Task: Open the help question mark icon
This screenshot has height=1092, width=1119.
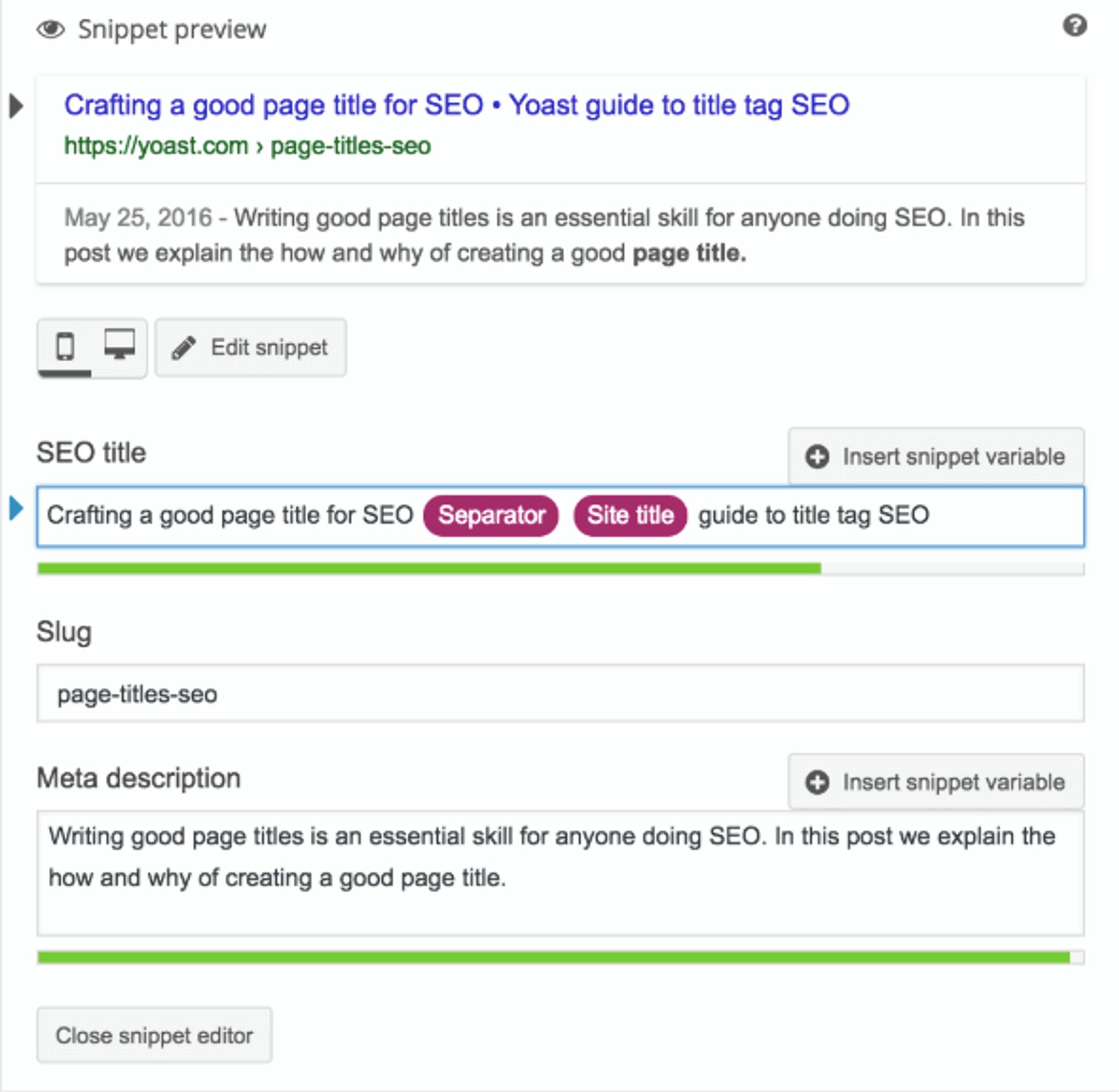Action: click(1074, 24)
